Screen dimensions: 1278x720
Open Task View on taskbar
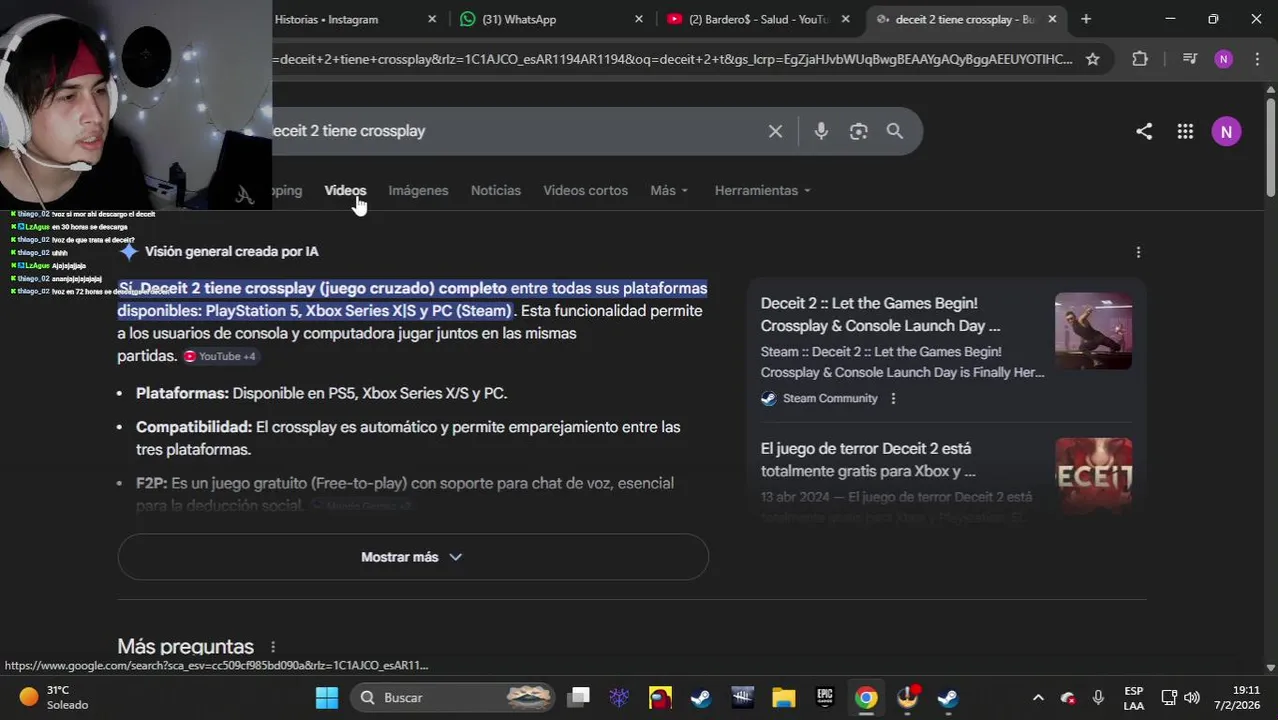(x=578, y=697)
